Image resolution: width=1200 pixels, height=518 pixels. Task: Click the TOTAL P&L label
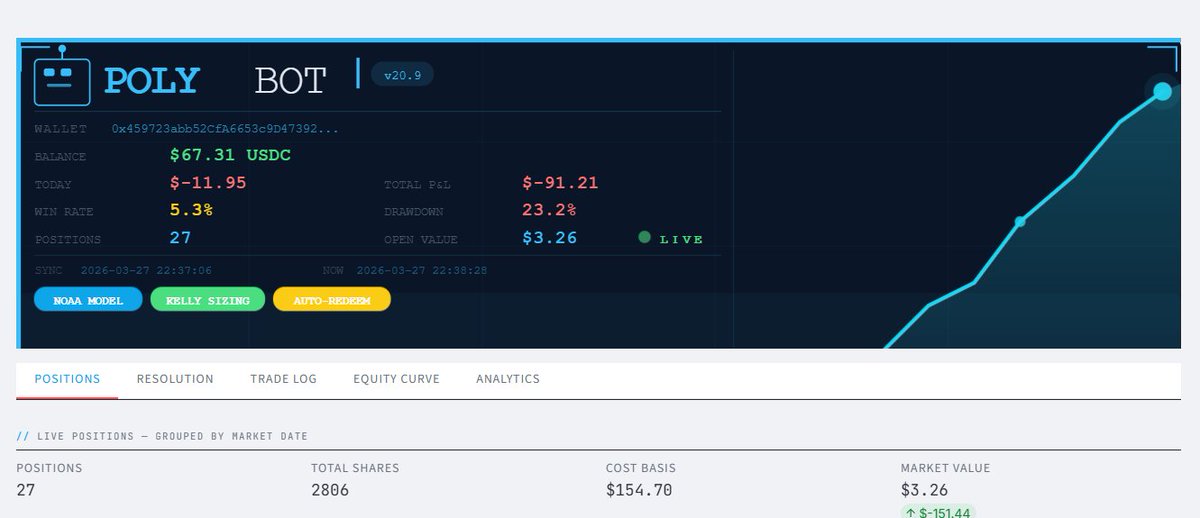(418, 185)
